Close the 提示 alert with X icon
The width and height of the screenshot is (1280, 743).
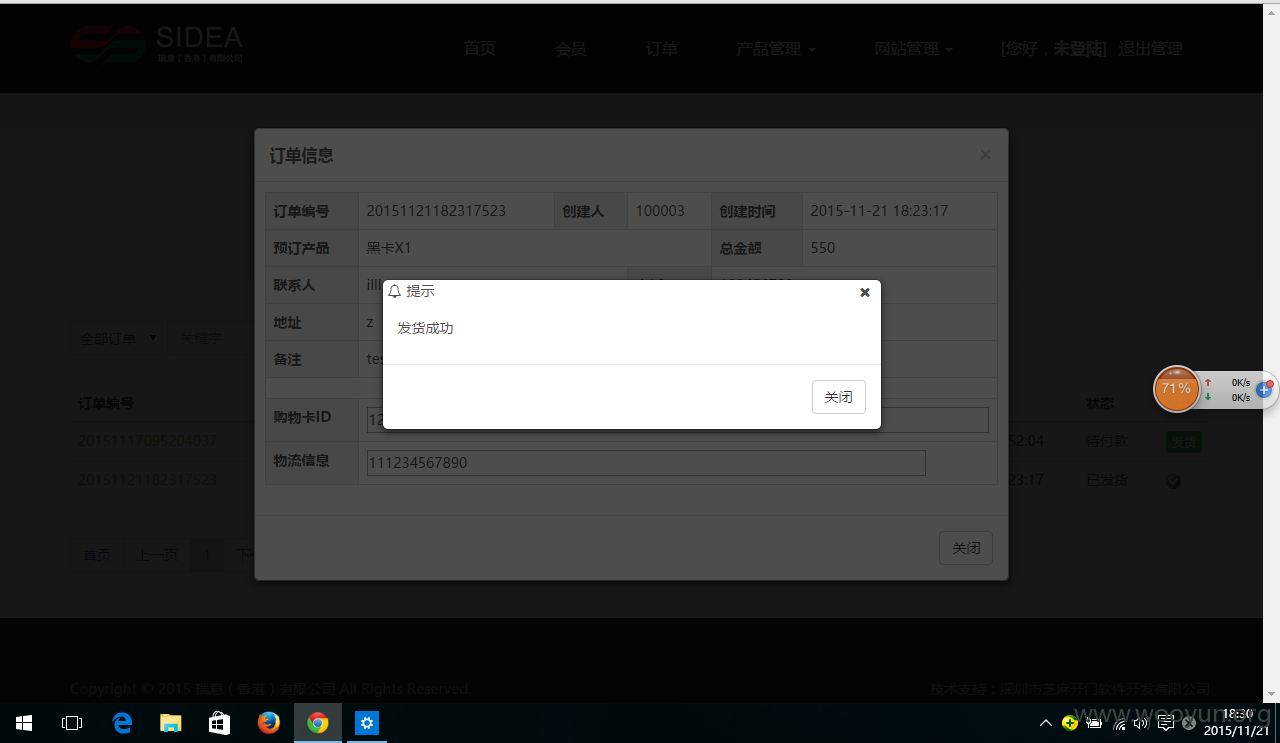(865, 292)
